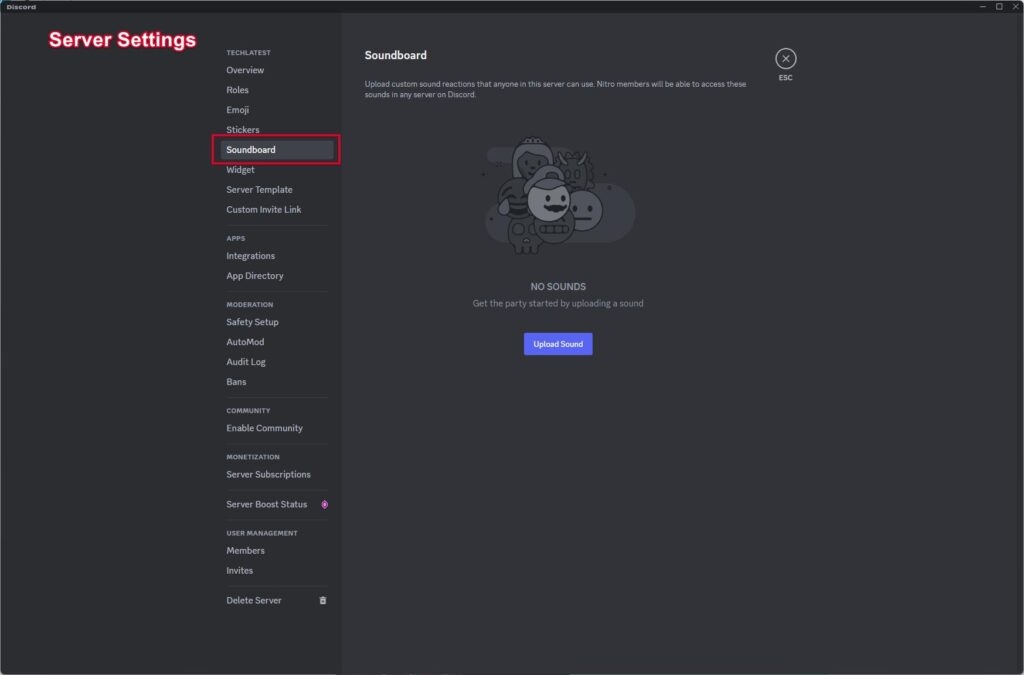Viewport: 1024px width, 675px height.
Task: Click the Upload Sound button
Action: [x=558, y=344]
